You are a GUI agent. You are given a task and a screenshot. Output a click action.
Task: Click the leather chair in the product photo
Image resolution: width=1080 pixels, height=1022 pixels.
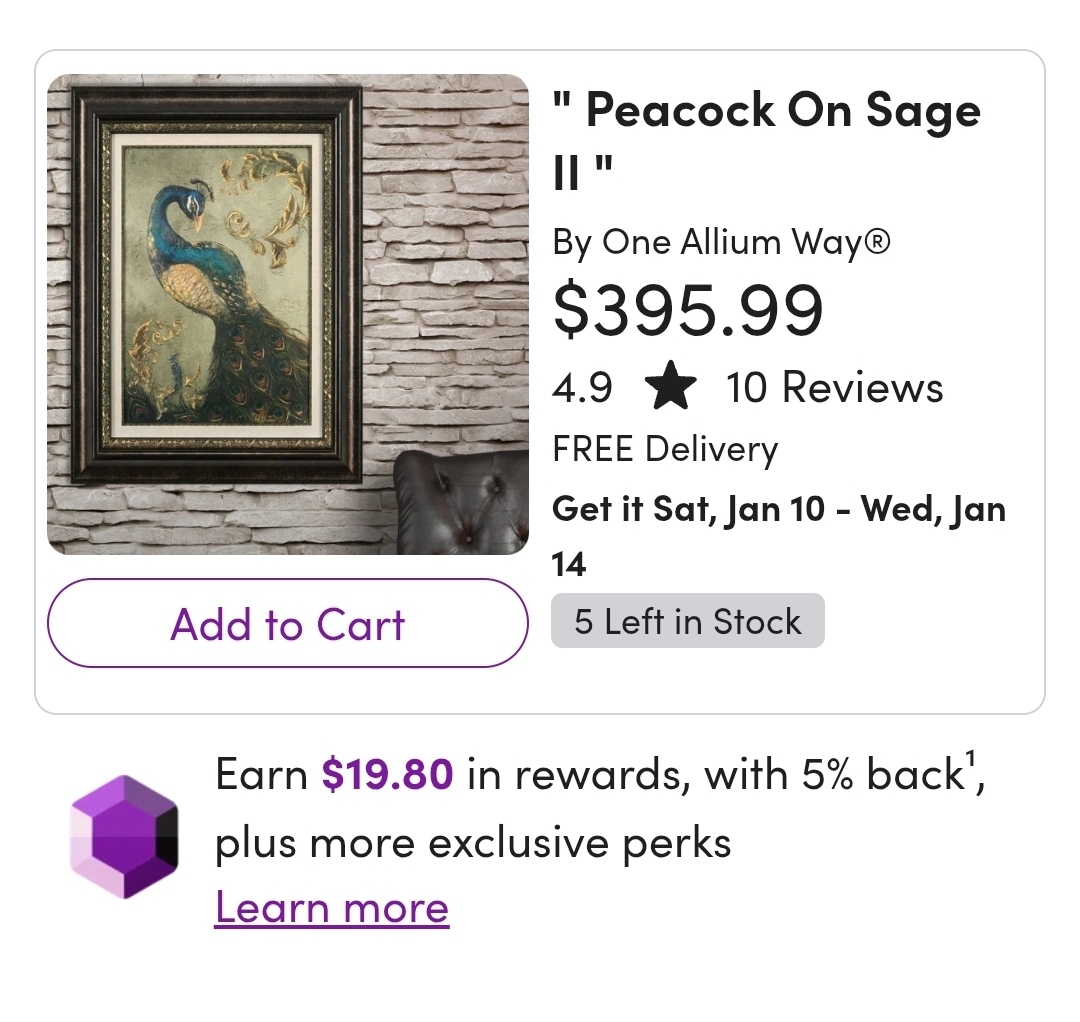tap(462, 500)
